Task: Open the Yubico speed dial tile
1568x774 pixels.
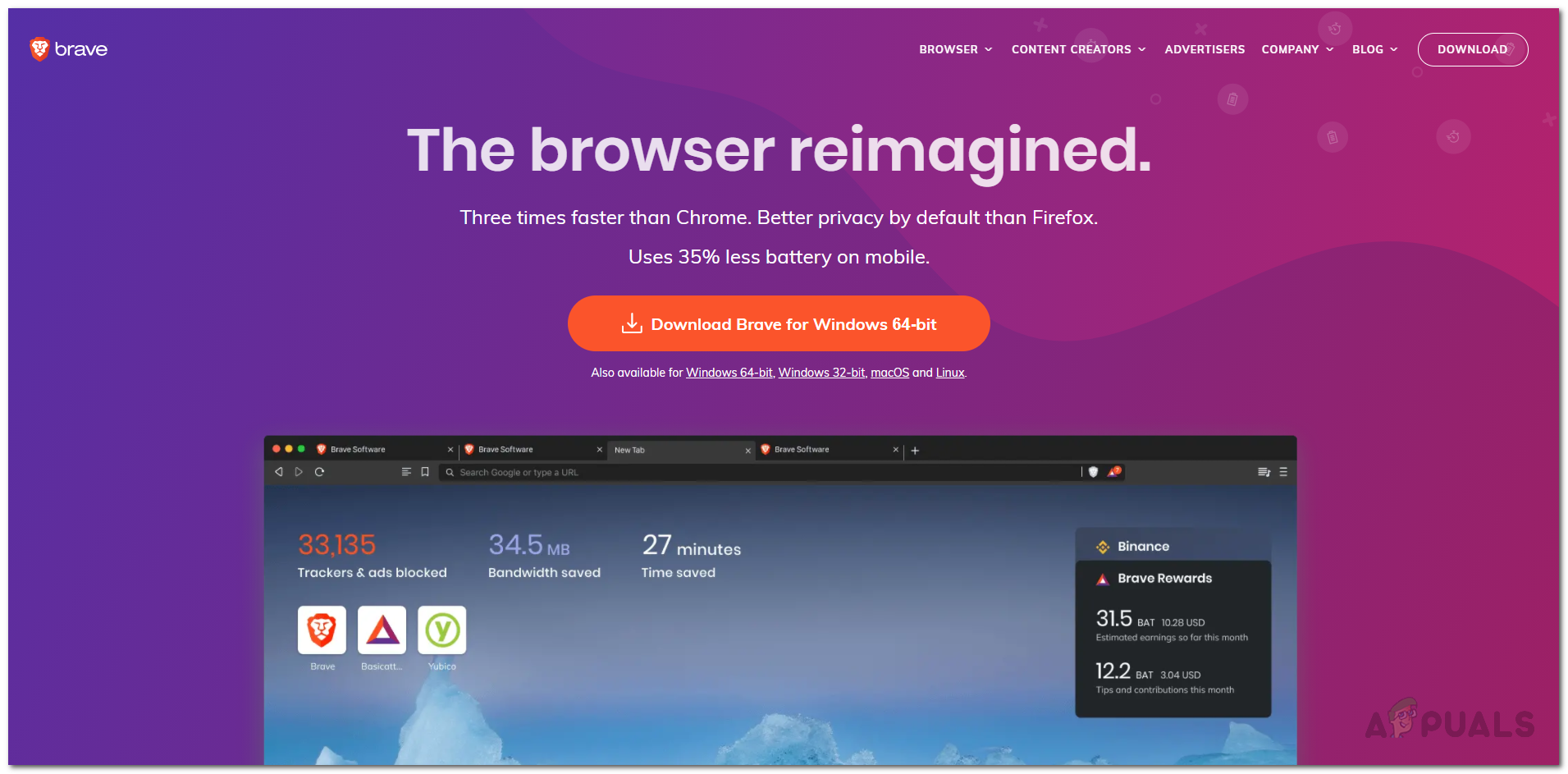Action: point(442,630)
